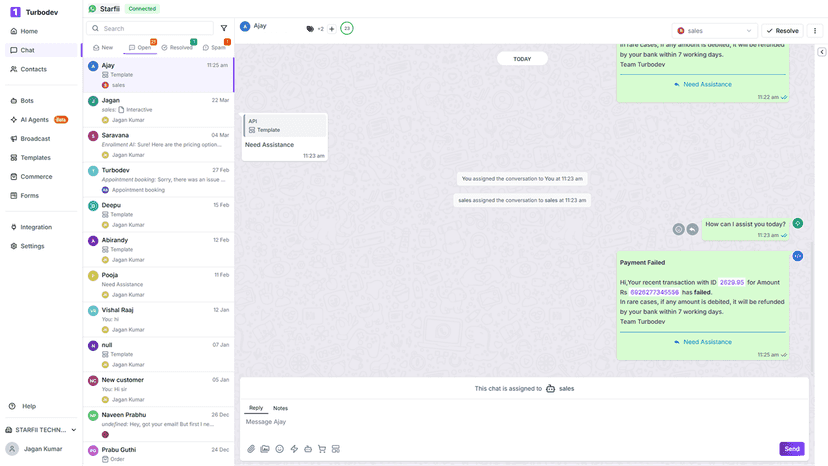
Task: Select the Notes tab in composer
Action: [280, 408]
